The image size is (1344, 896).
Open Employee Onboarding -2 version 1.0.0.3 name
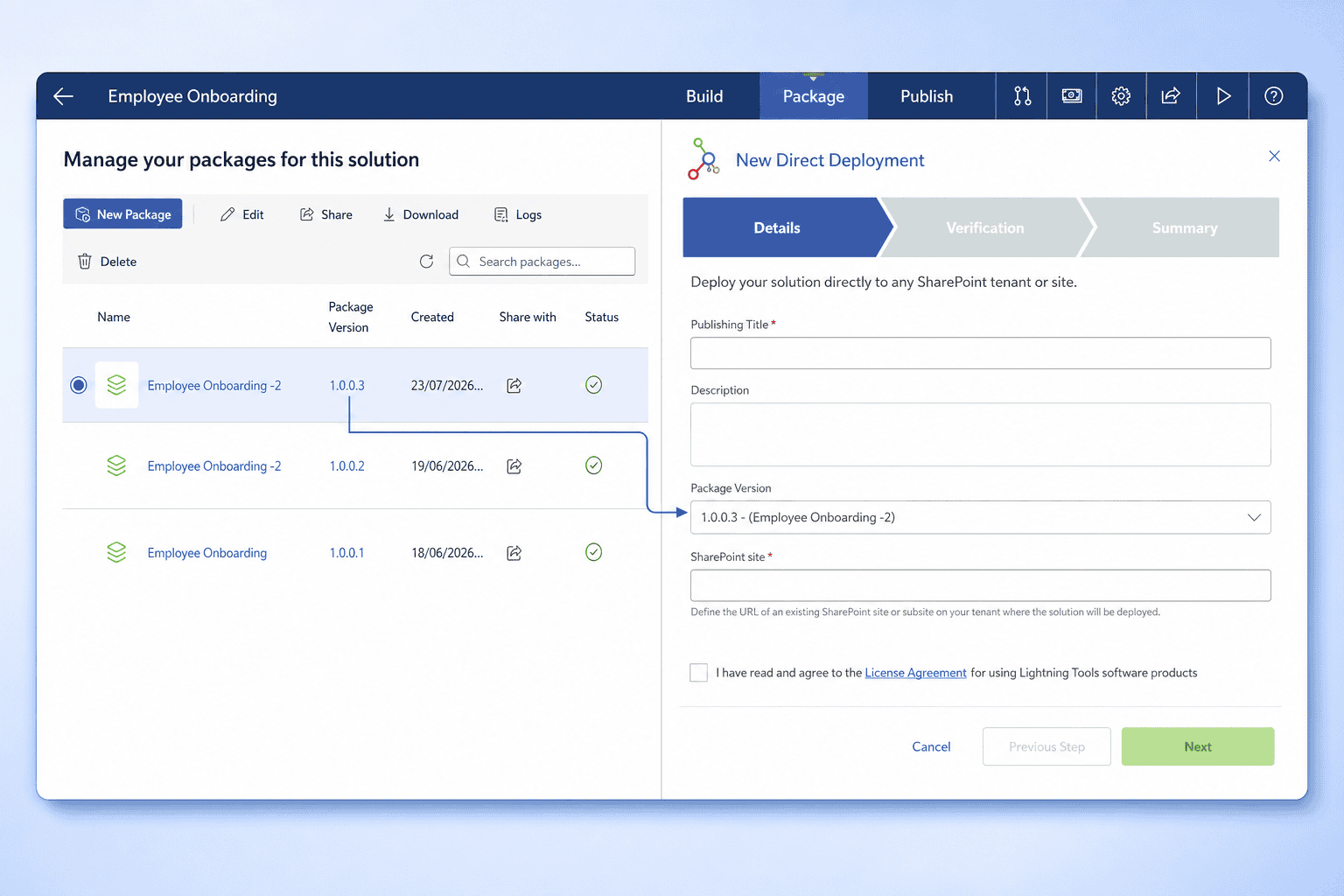214,386
